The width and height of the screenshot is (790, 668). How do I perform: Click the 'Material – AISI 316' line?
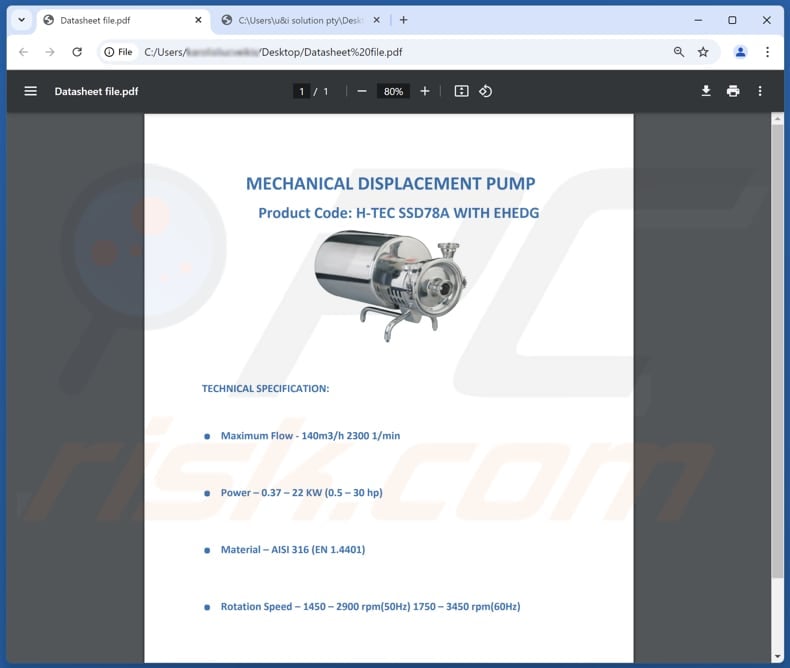pyautogui.click(x=293, y=550)
